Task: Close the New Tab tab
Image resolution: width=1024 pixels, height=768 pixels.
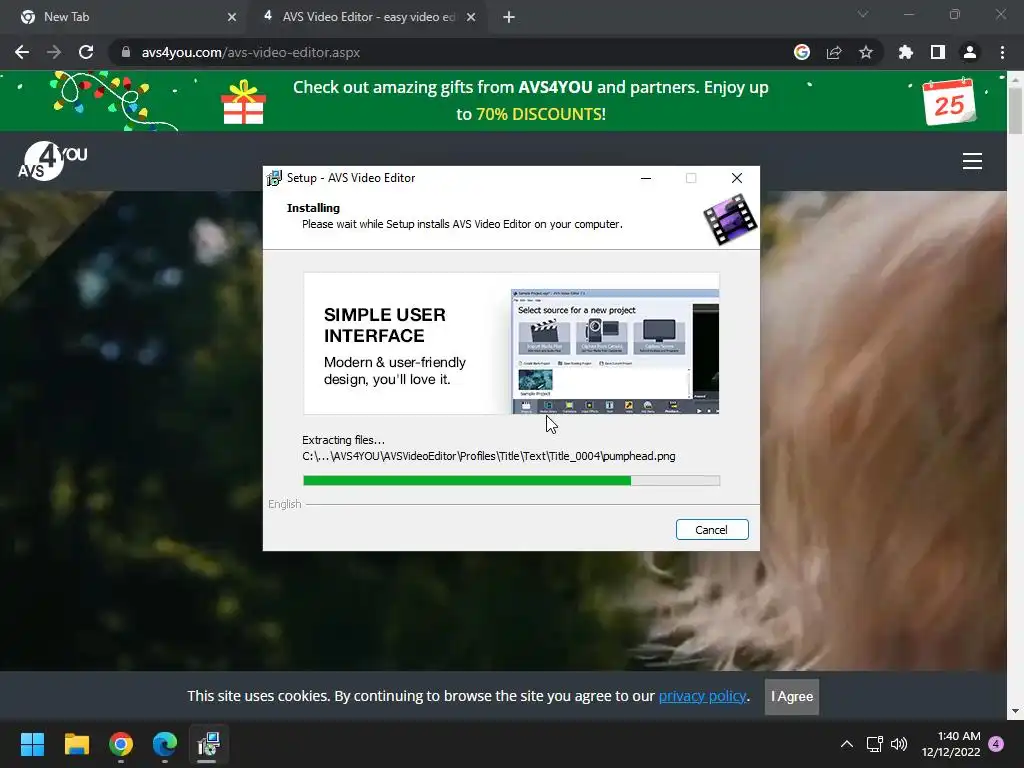Action: [x=232, y=17]
